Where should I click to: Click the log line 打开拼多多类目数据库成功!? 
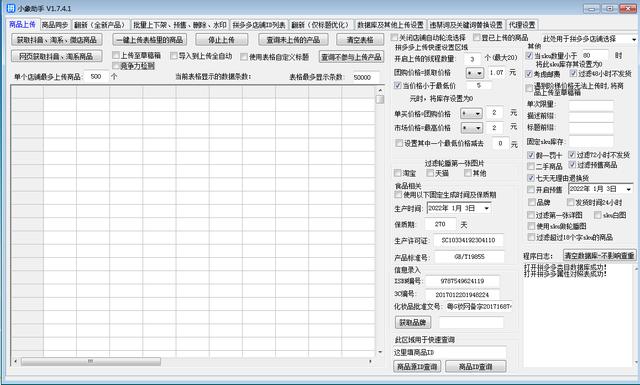click(565, 267)
